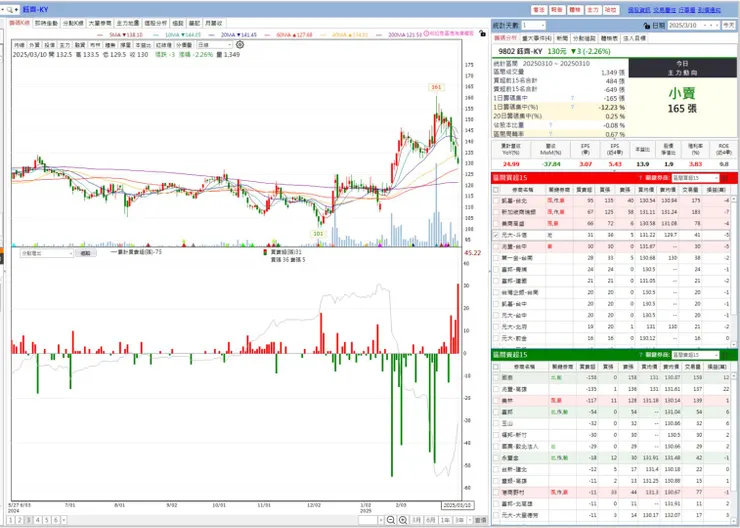The height and width of the screenshot is (528, 740).
Task: Toggle the 分價量 chart overlay button
Action: point(184,45)
